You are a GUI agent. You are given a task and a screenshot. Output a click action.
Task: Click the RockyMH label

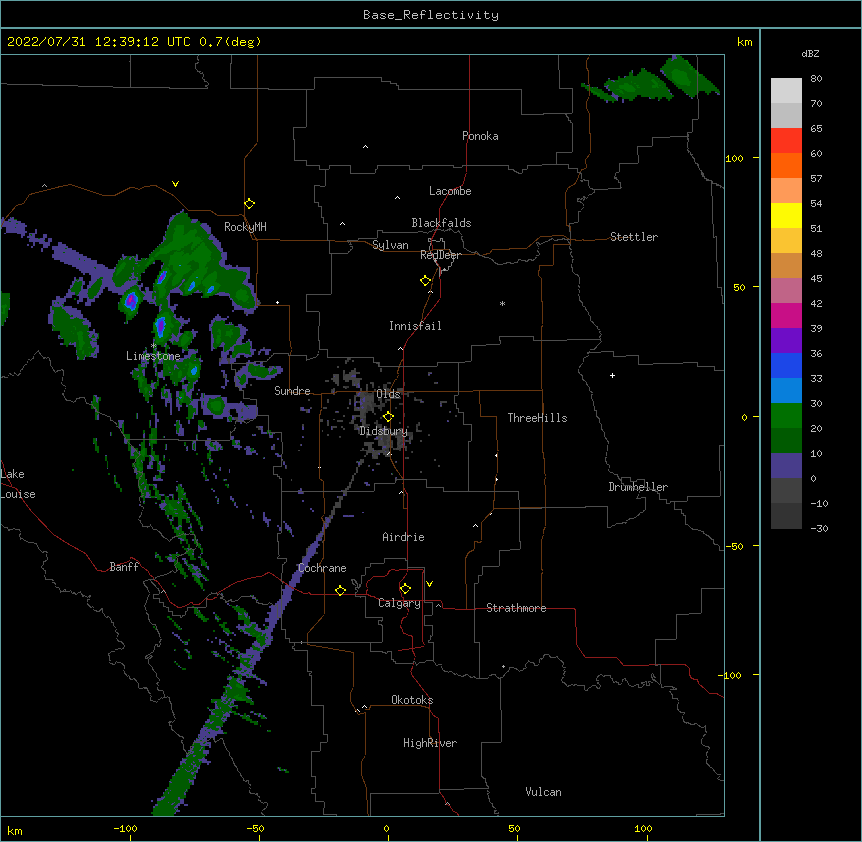(245, 227)
